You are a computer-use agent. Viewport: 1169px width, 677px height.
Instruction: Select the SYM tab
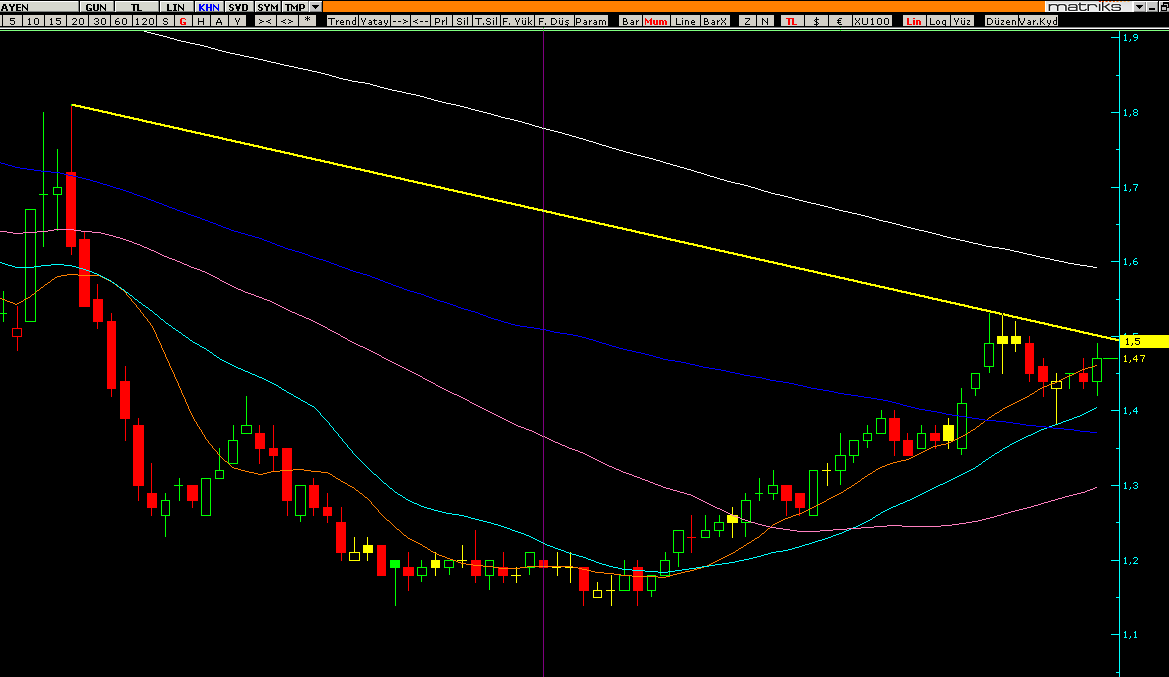[x=268, y=7]
